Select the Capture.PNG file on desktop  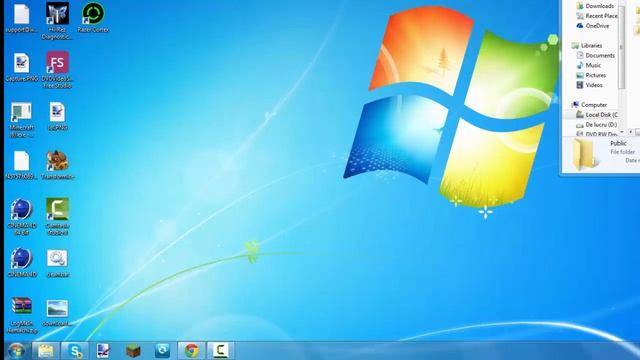(21, 67)
